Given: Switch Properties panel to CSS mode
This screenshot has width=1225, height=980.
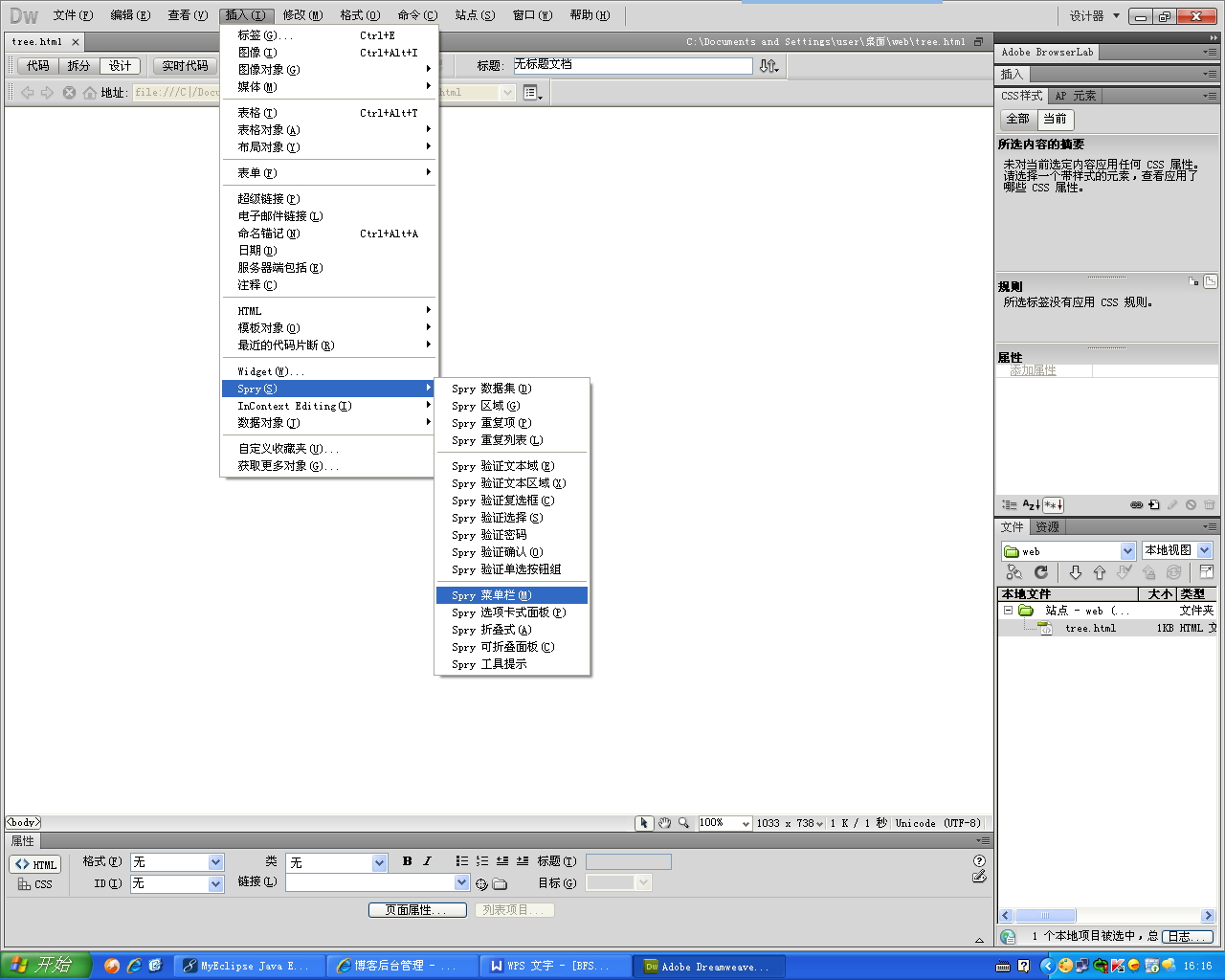Looking at the screenshot, I should (x=36, y=884).
